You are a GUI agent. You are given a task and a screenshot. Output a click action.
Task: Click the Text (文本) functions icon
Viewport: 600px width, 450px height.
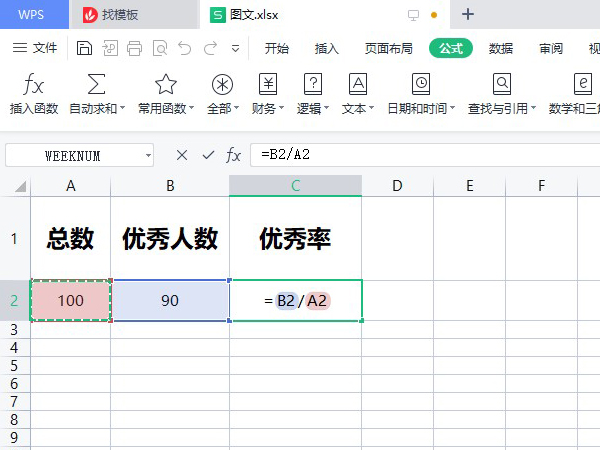click(x=357, y=84)
